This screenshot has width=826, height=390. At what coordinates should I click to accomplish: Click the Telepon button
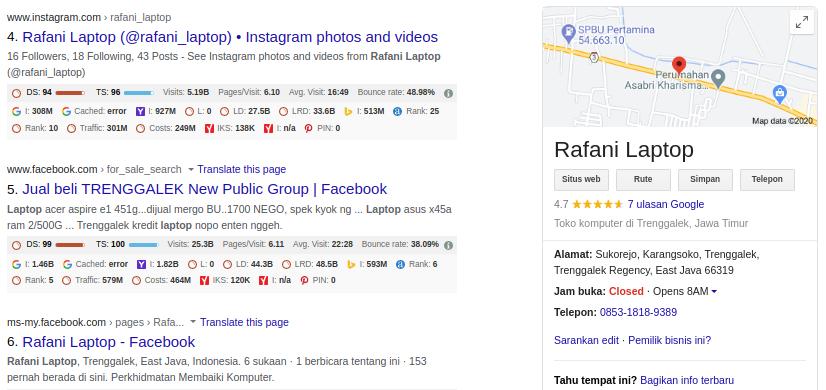tap(767, 179)
